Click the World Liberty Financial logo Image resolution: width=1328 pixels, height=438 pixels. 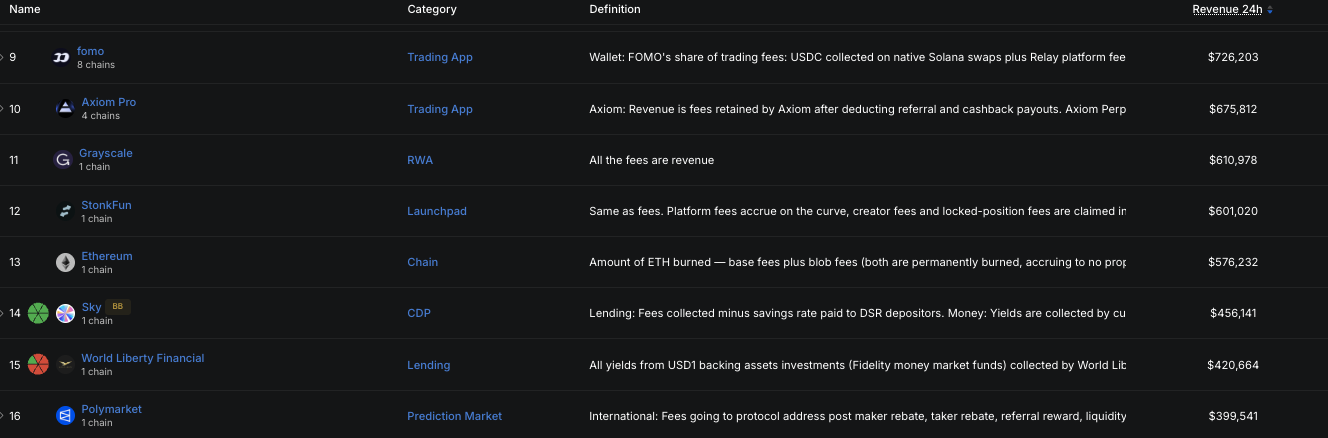click(x=65, y=365)
